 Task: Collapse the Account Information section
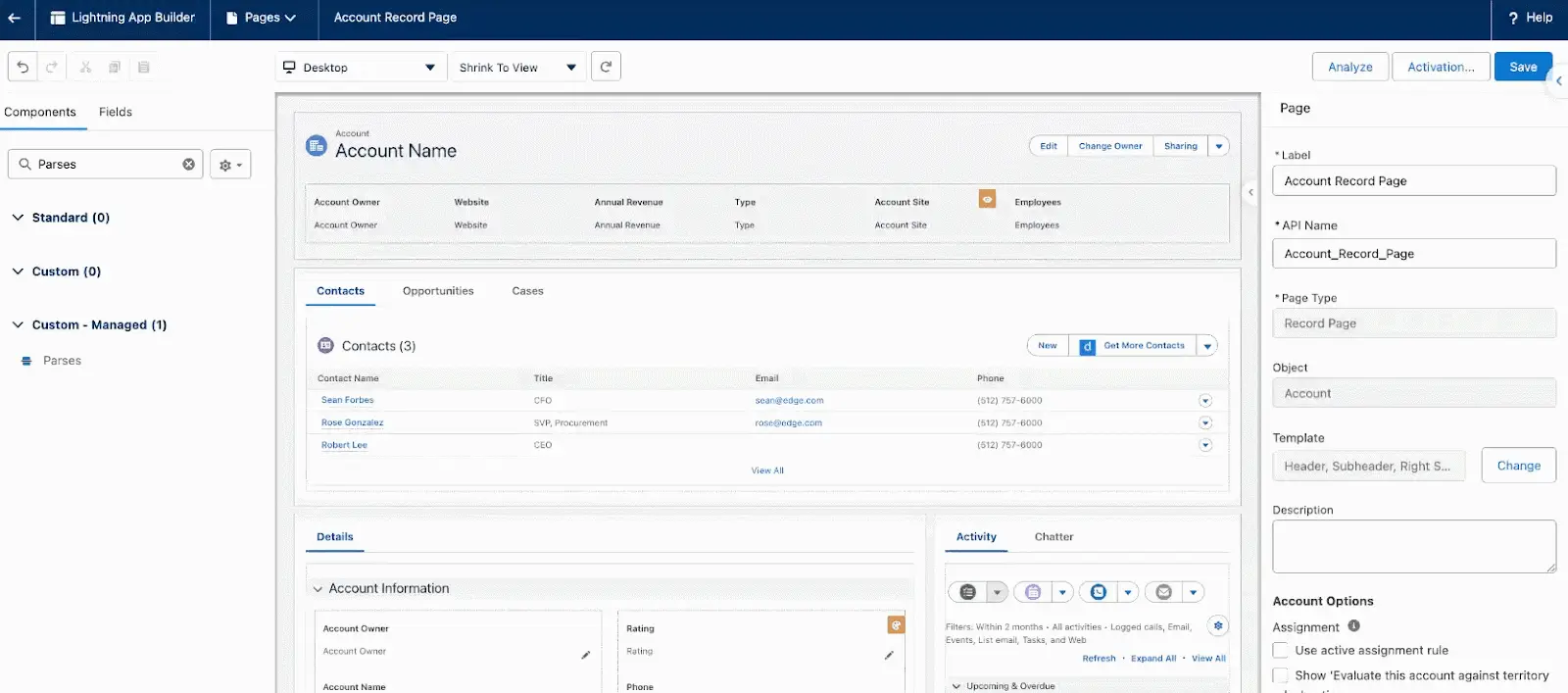pos(318,589)
